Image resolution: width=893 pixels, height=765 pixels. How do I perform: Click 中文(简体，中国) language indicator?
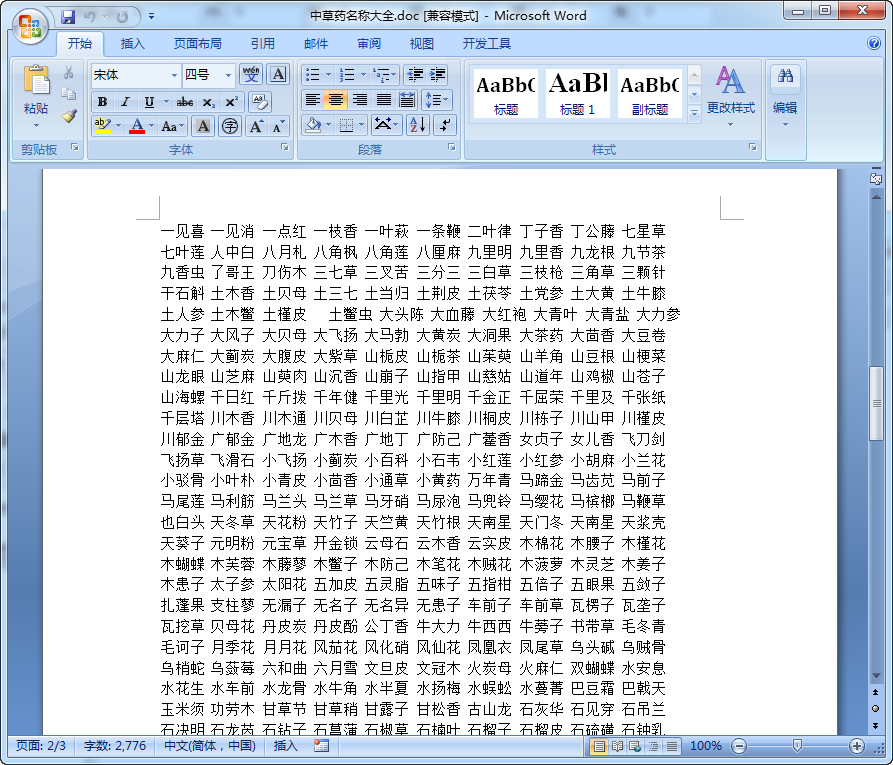210,746
